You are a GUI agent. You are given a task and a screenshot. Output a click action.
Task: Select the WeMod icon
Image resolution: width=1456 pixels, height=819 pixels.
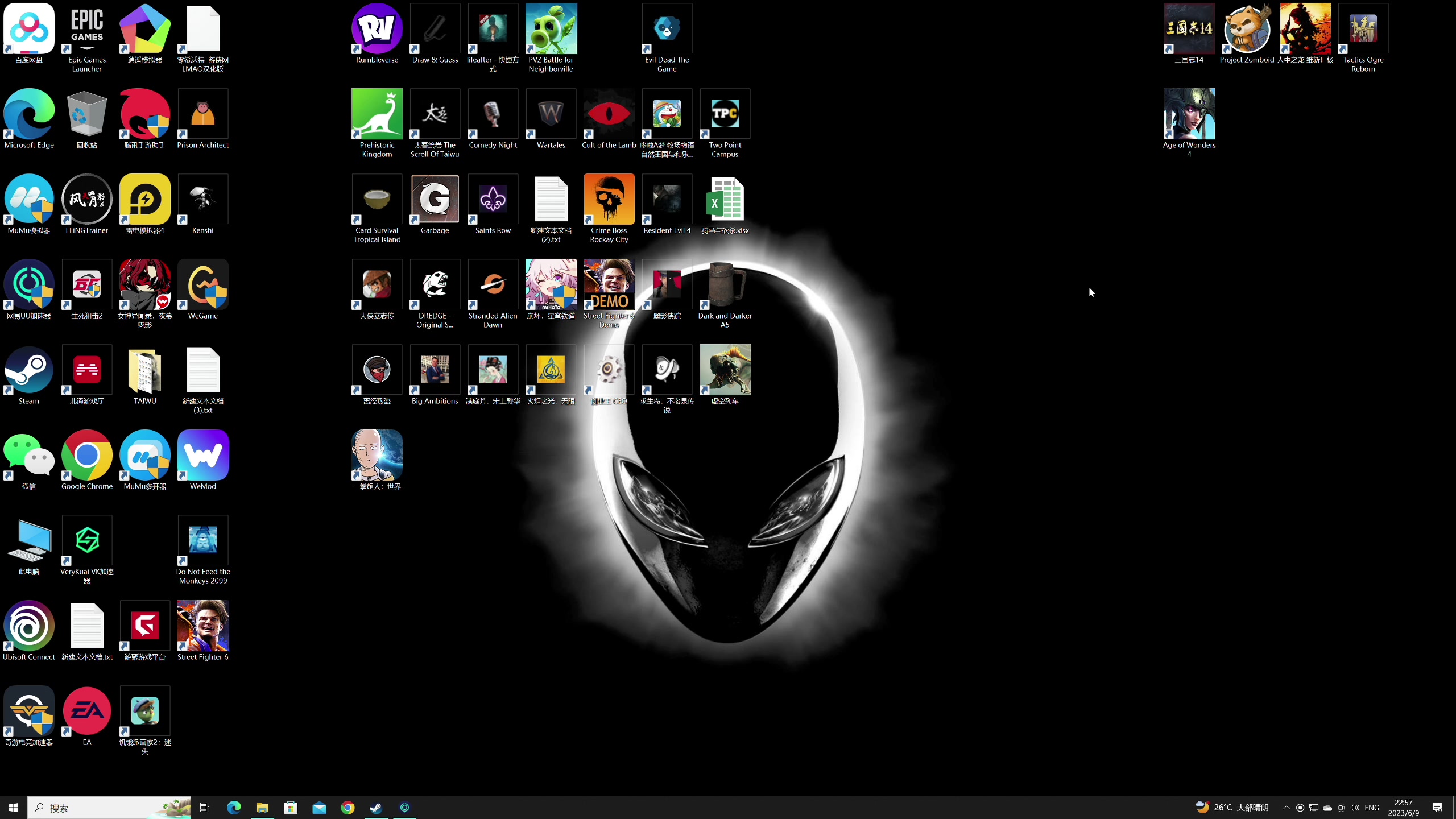[203, 461]
